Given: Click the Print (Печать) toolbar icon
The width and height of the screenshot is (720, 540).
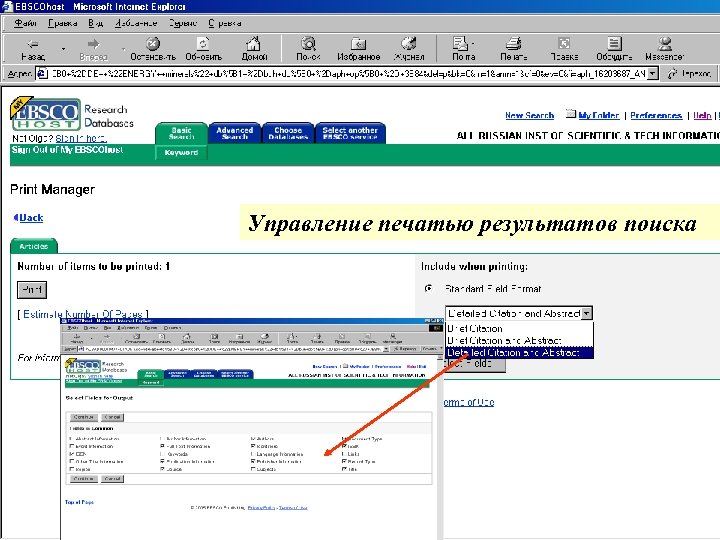Looking at the screenshot, I should (x=513, y=44).
